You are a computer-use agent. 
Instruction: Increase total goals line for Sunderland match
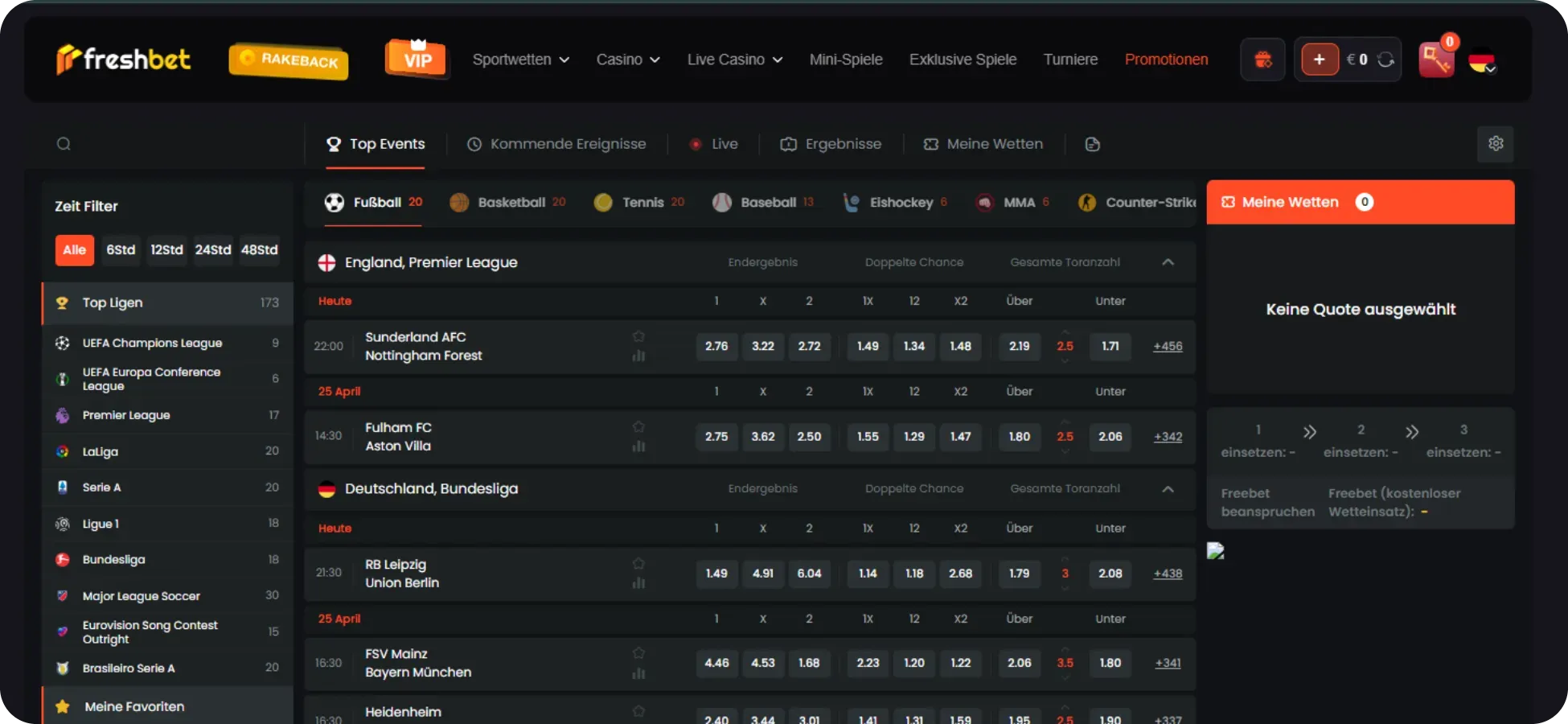coord(1065,332)
